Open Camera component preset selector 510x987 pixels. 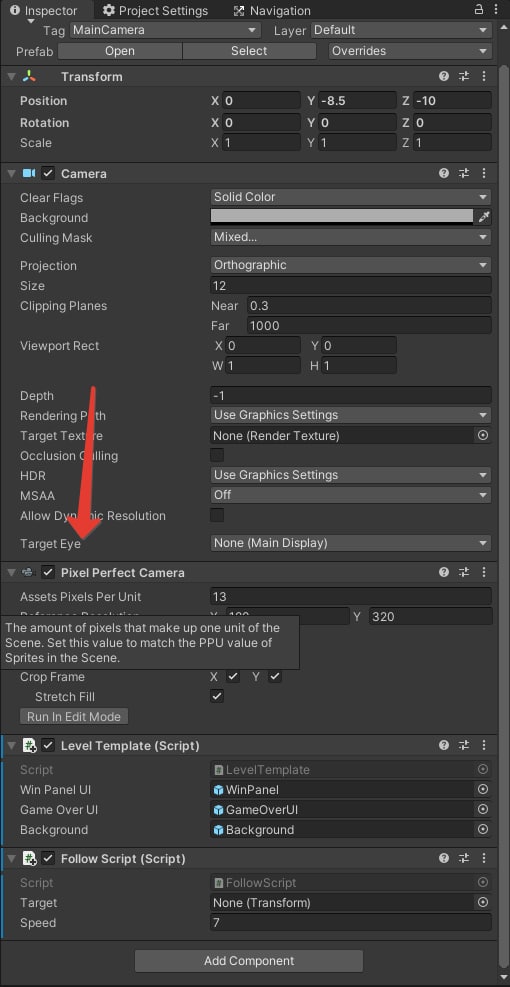tap(464, 173)
